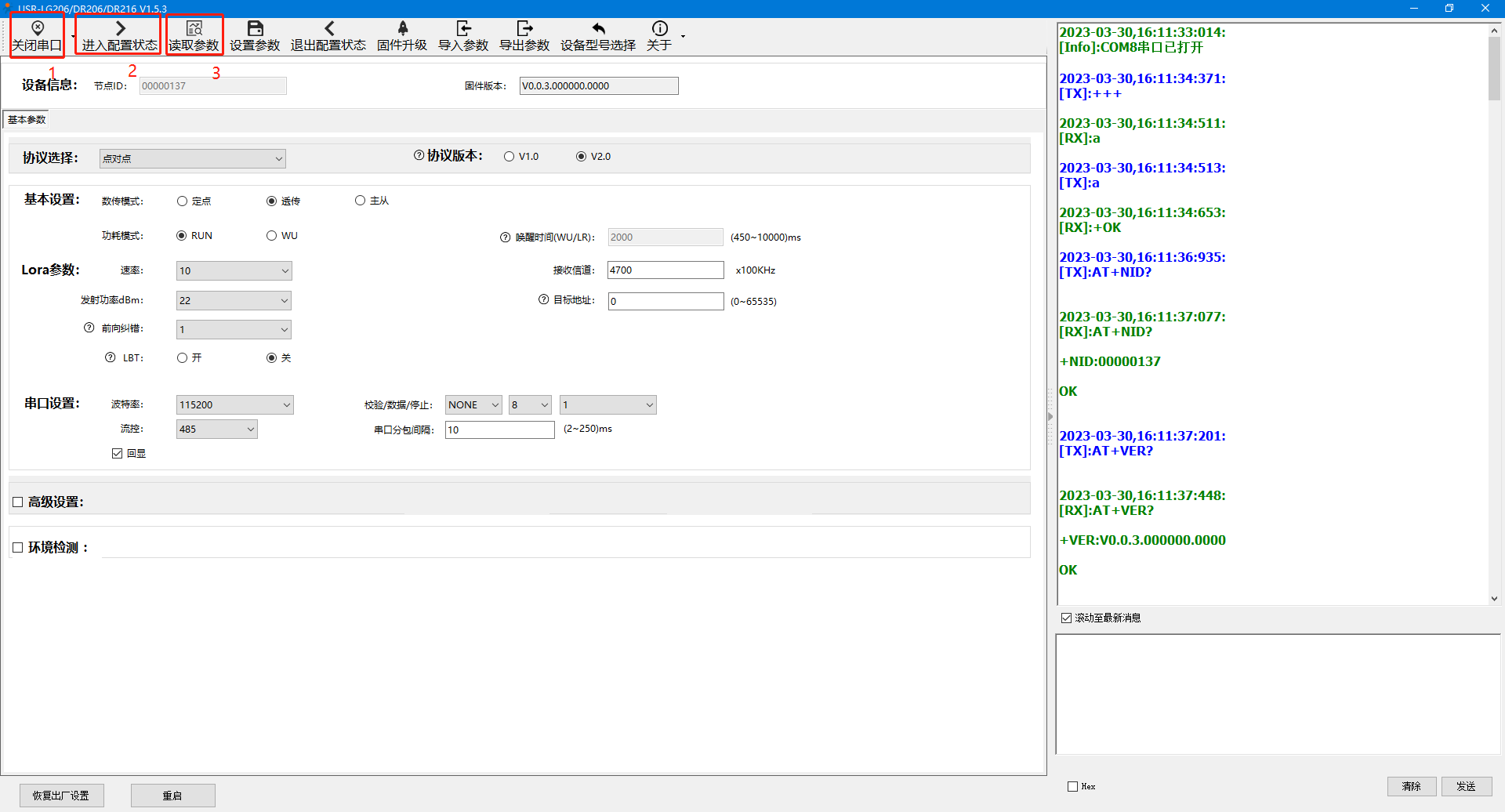Select RUN power mode
This screenshot has width=1505, height=812.
coord(181,235)
